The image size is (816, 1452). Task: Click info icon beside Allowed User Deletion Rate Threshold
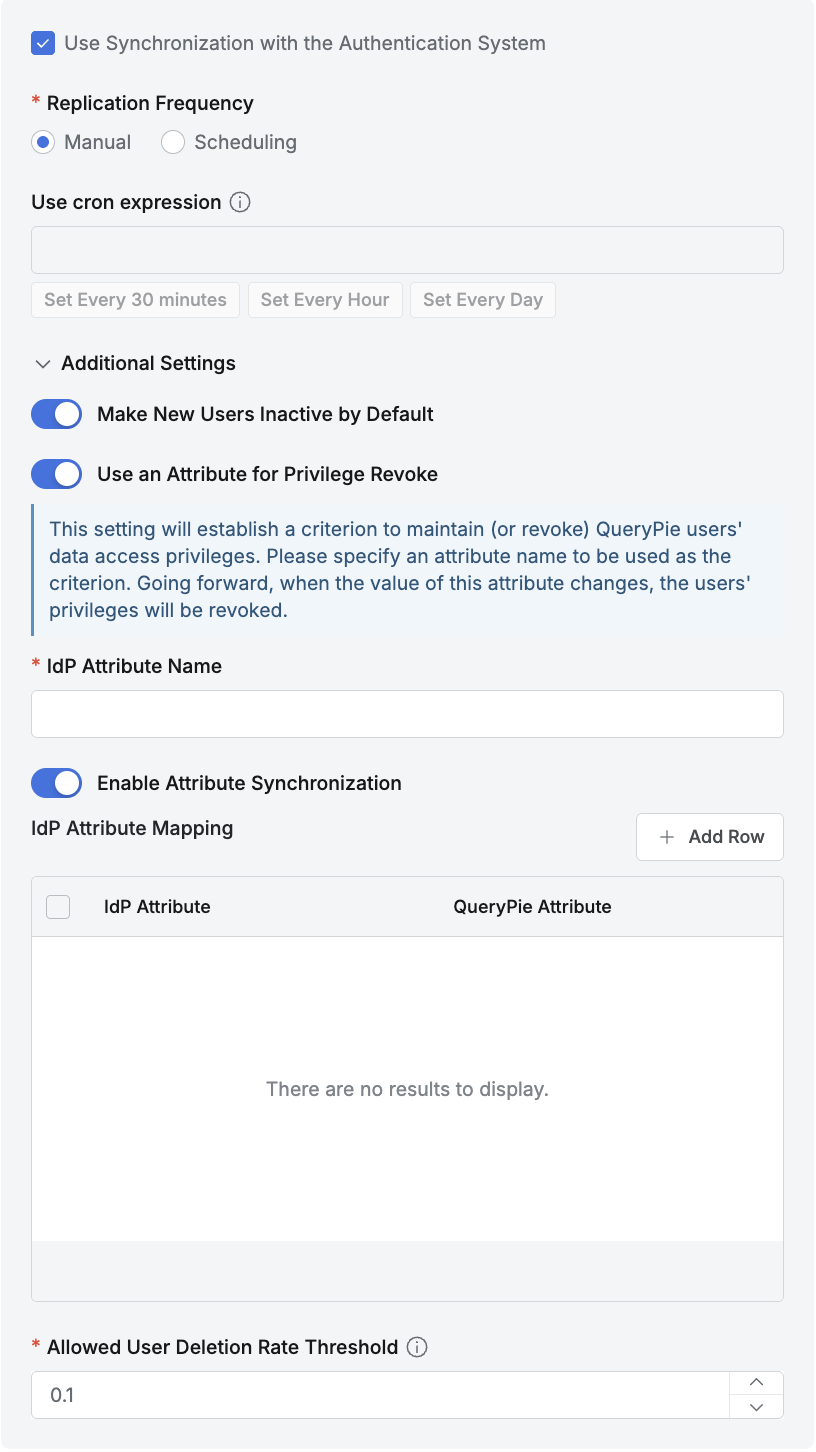click(417, 1347)
